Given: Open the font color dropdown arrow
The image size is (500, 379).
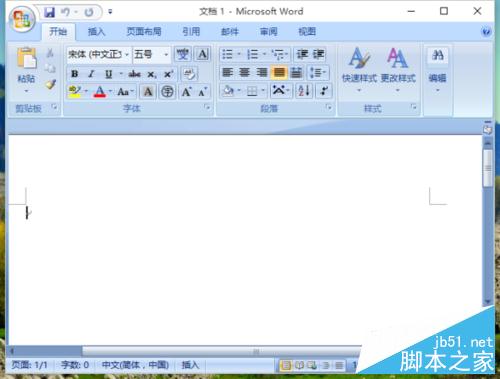Looking at the screenshot, I should pos(110,91).
